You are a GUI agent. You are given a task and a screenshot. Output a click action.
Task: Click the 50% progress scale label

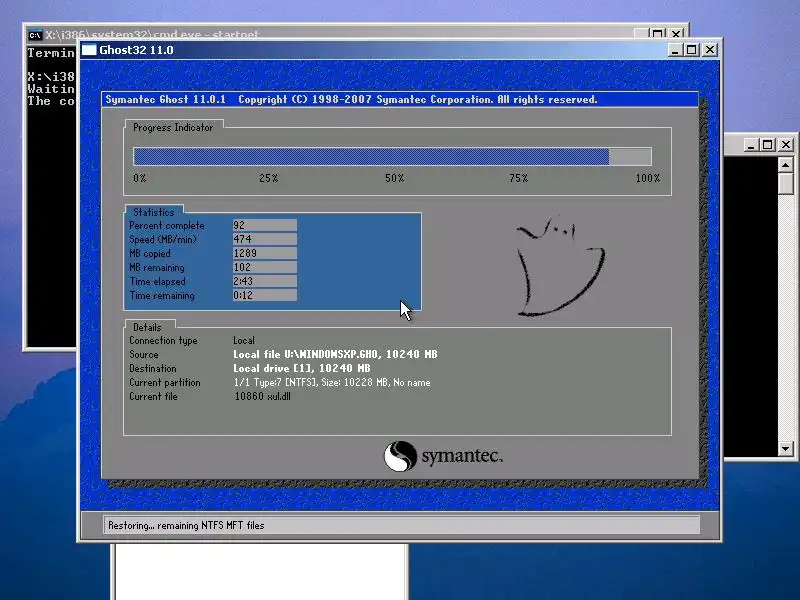pos(394,178)
